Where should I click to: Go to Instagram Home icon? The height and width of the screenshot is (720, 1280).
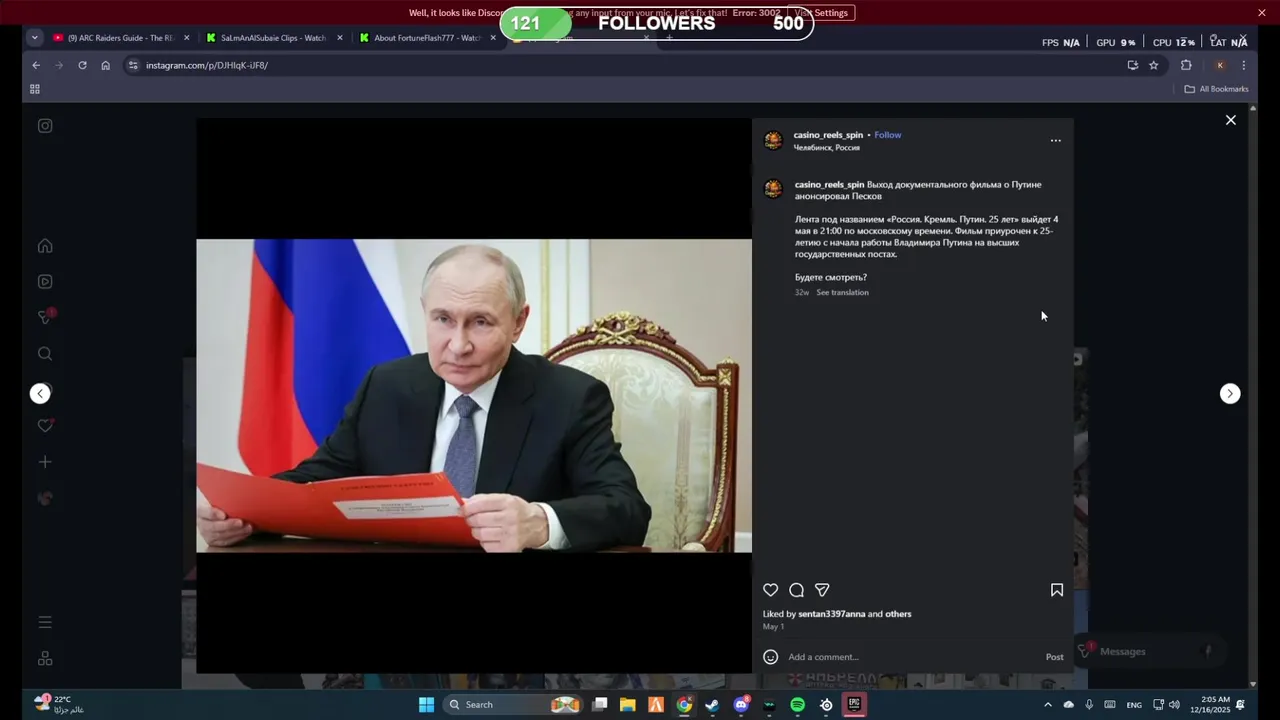point(45,246)
